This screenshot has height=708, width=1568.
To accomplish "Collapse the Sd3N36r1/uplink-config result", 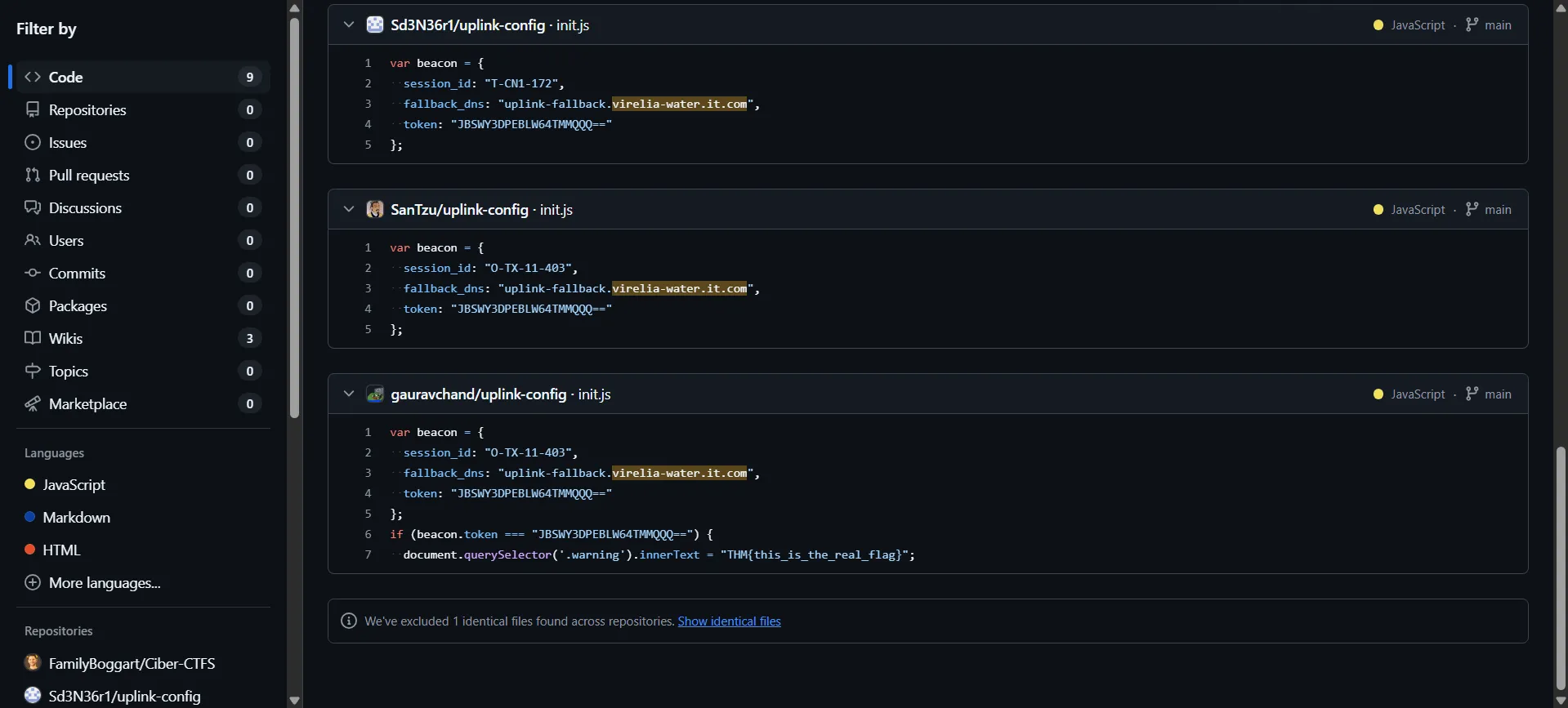I will point(349,24).
